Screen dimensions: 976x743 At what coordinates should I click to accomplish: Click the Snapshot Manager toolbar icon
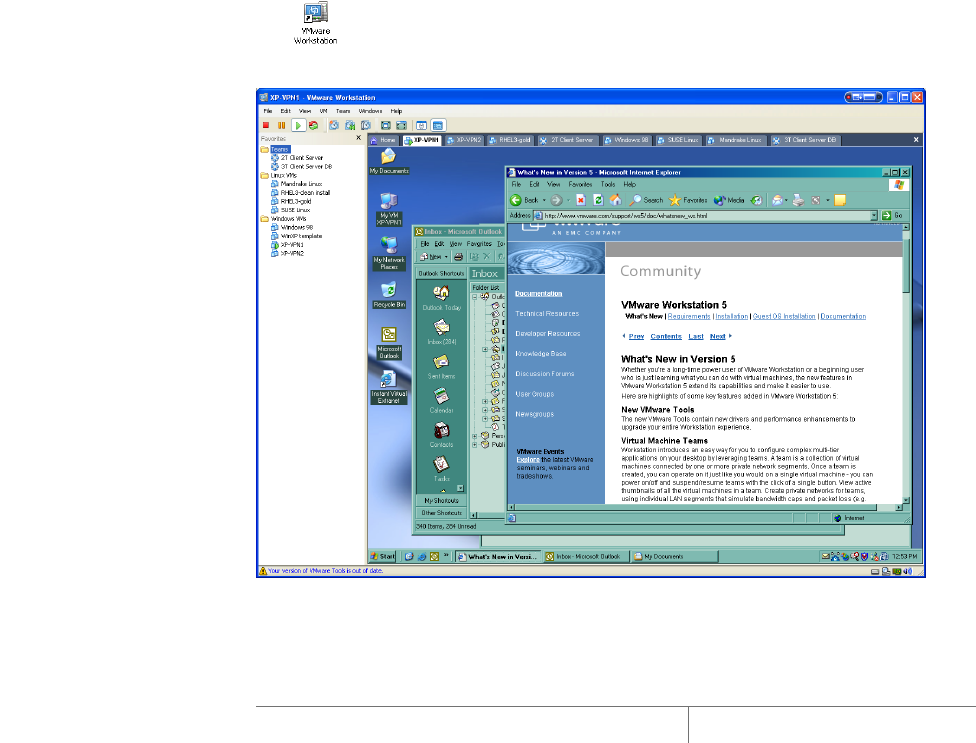(x=366, y=126)
